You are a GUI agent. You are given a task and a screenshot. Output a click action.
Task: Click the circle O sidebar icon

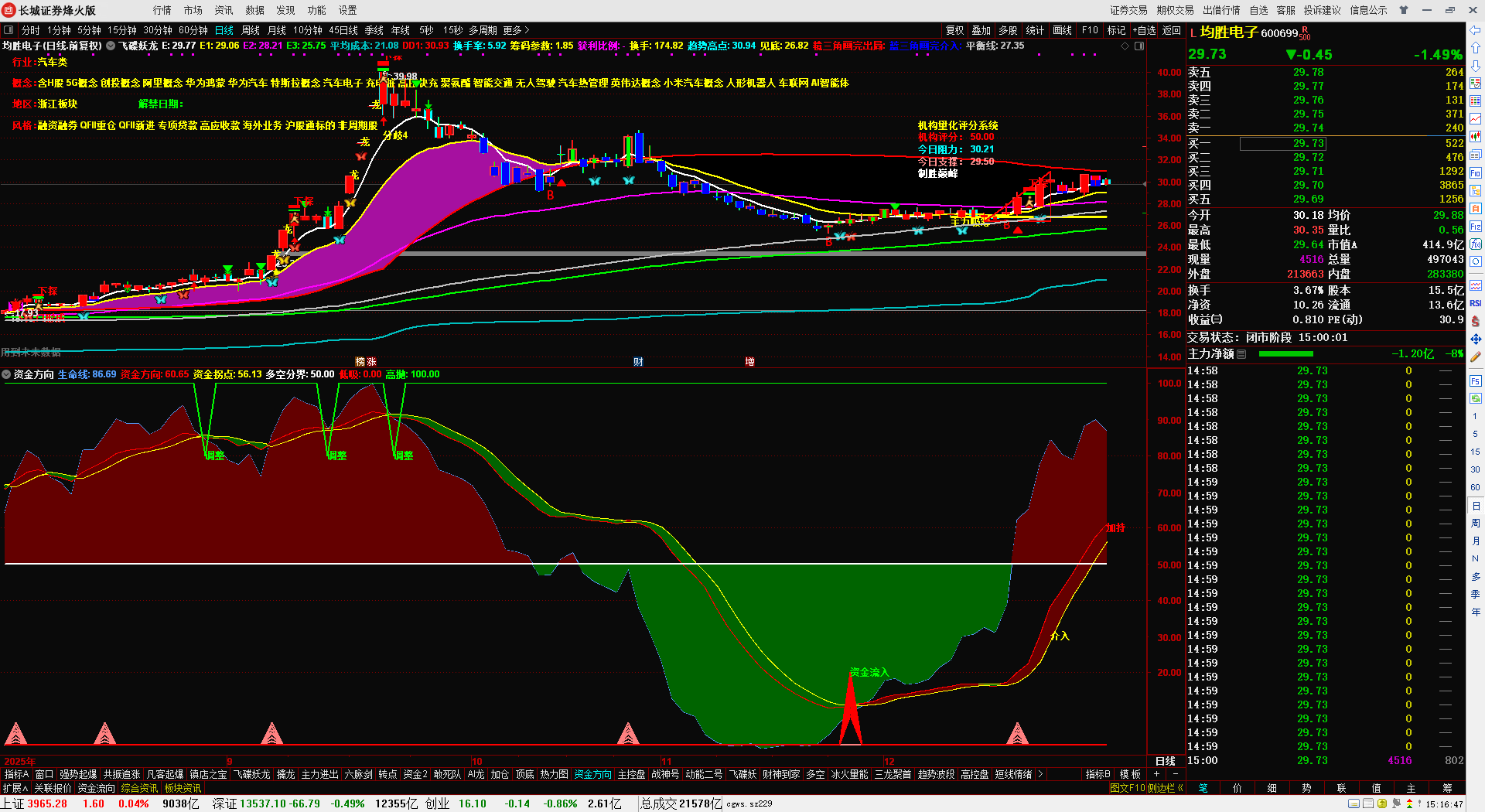click(x=1476, y=262)
